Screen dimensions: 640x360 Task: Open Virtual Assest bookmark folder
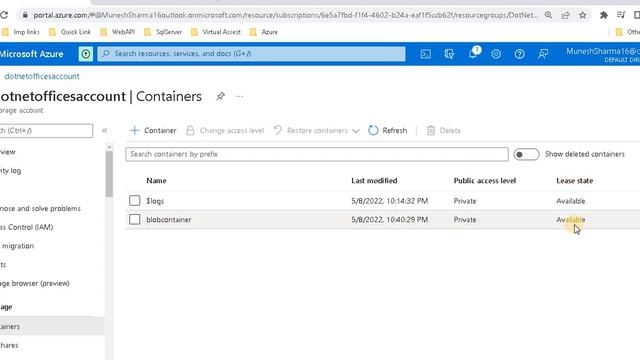(216, 32)
